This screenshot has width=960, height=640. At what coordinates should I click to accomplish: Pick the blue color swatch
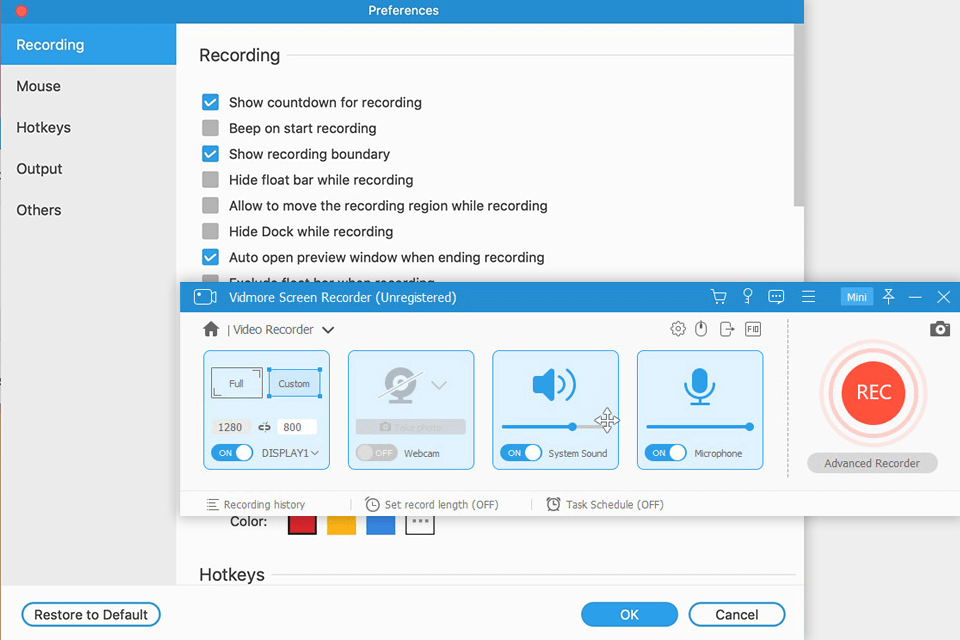point(381,525)
